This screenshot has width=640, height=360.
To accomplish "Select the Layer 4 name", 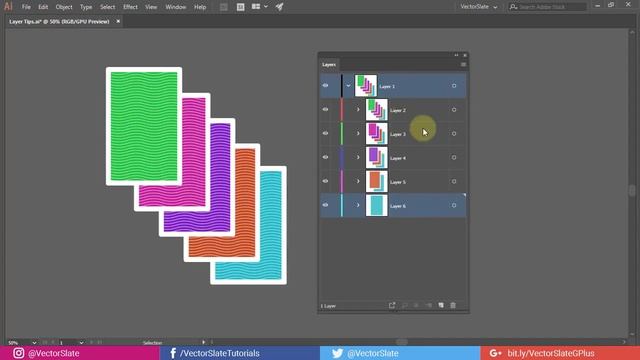I will [398, 158].
